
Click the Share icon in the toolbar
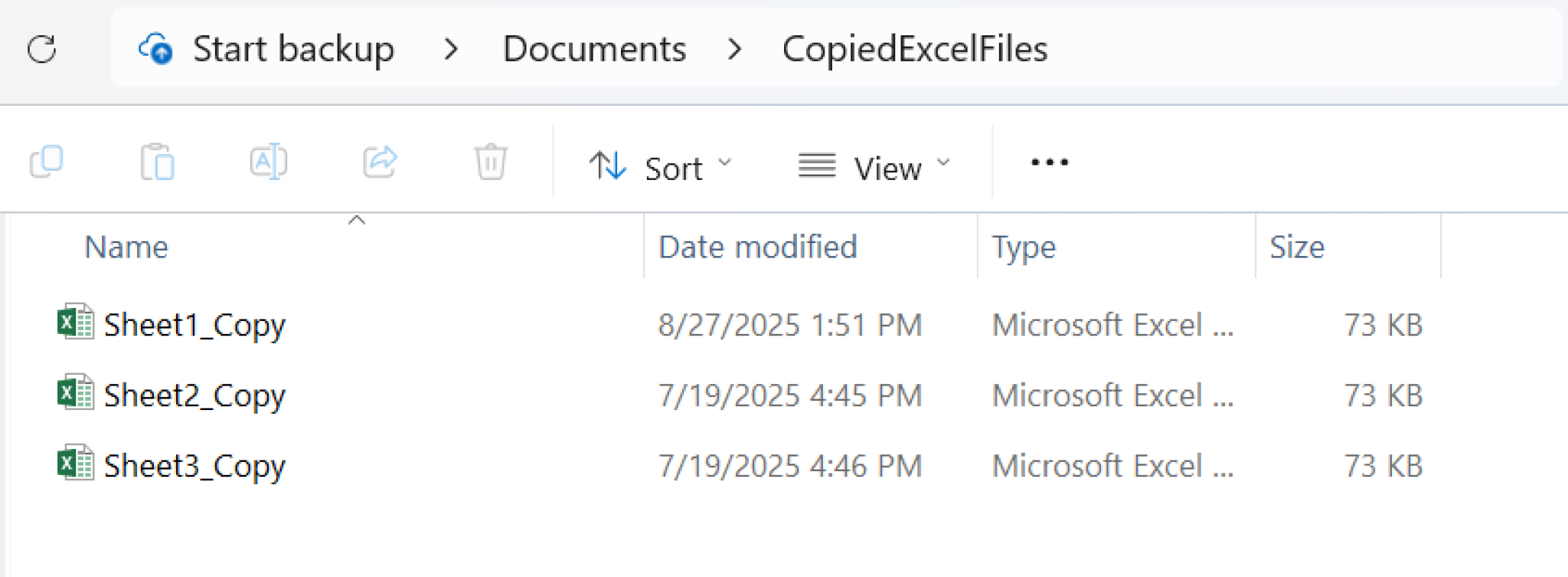pos(379,162)
